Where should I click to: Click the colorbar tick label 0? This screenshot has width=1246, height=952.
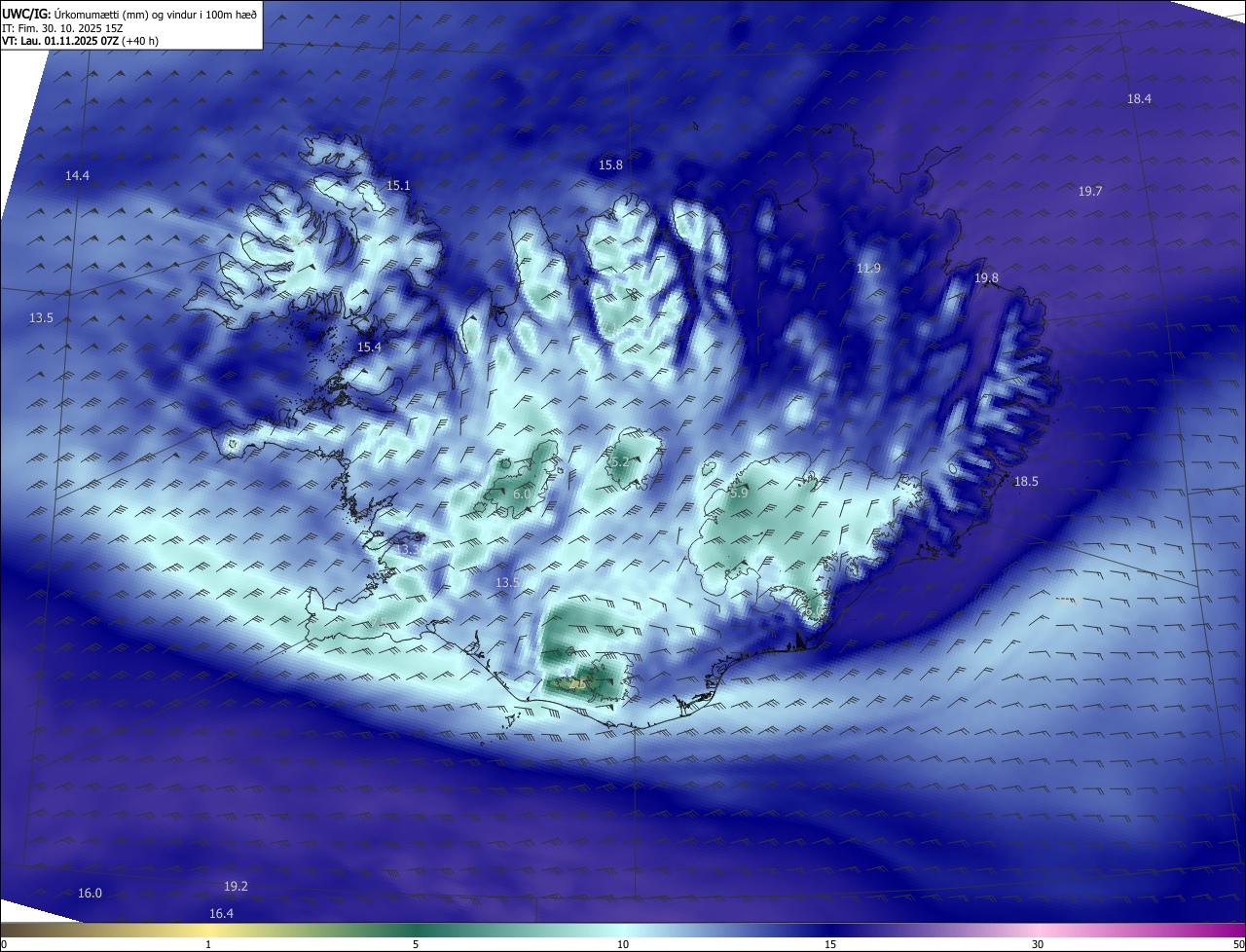pyautogui.click(x=4, y=944)
